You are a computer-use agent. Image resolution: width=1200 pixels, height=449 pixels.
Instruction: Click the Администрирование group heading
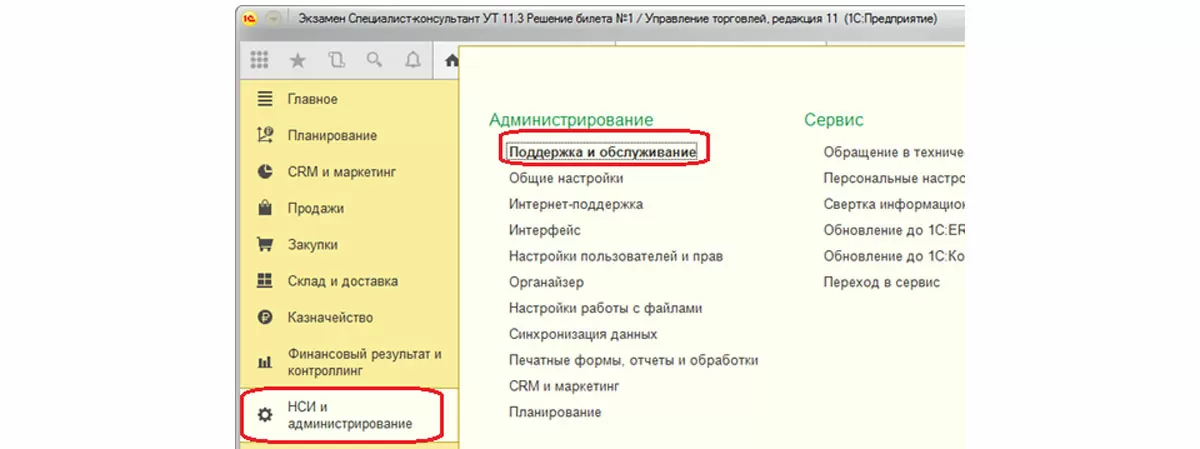[x=571, y=120]
